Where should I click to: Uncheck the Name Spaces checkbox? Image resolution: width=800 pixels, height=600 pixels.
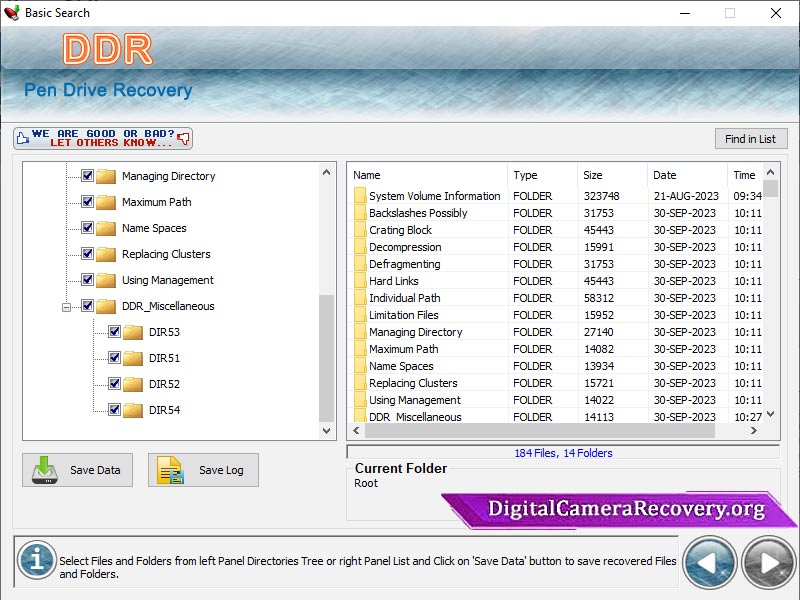point(87,228)
